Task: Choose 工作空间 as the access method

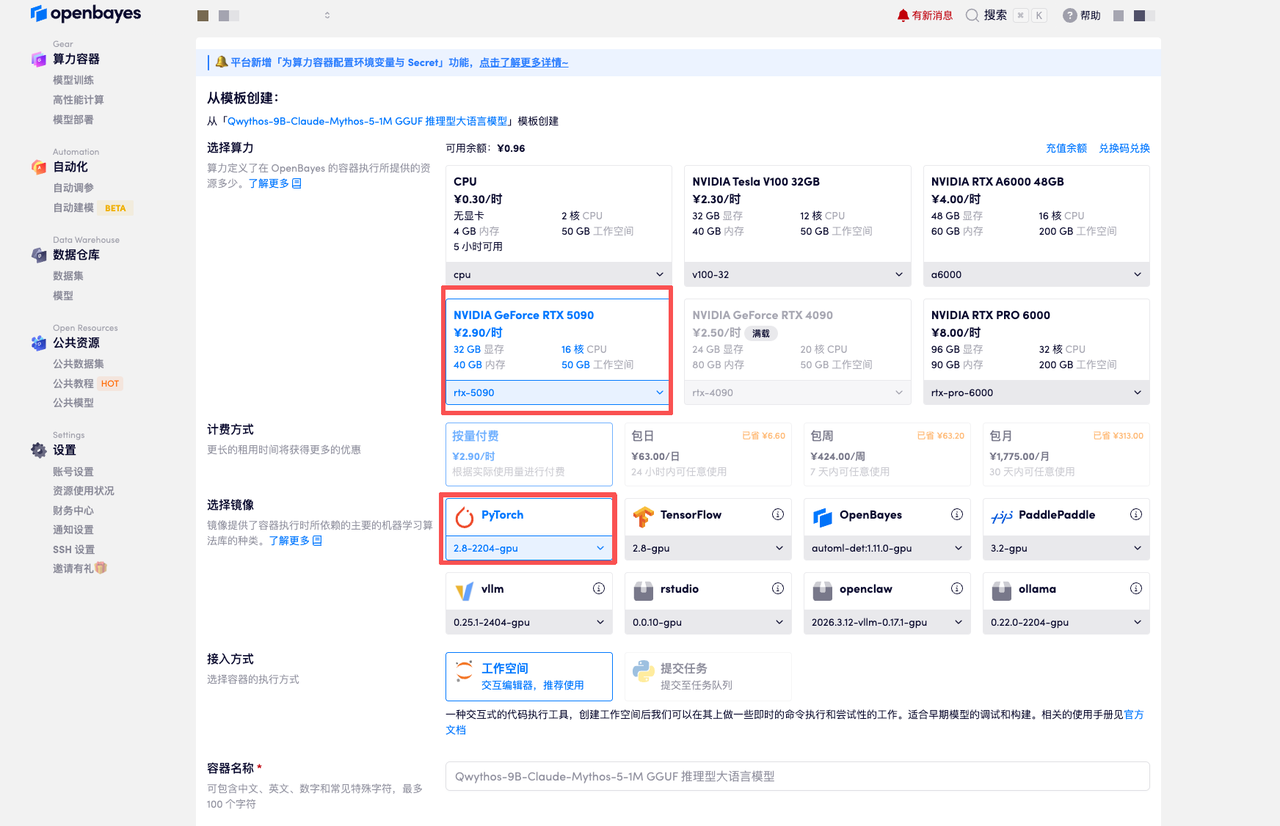Action: [529, 677]
